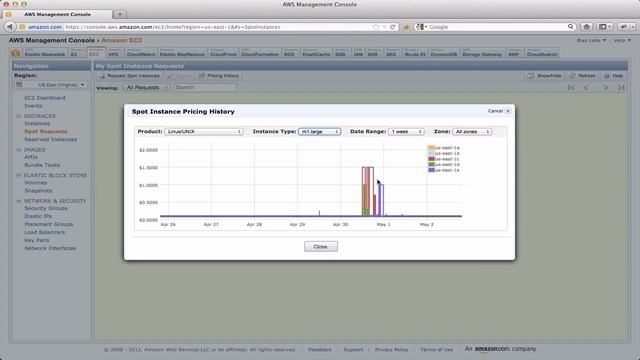Click us-east-1a legend color swatch
The image size is (640, 360).
[431, 147]
